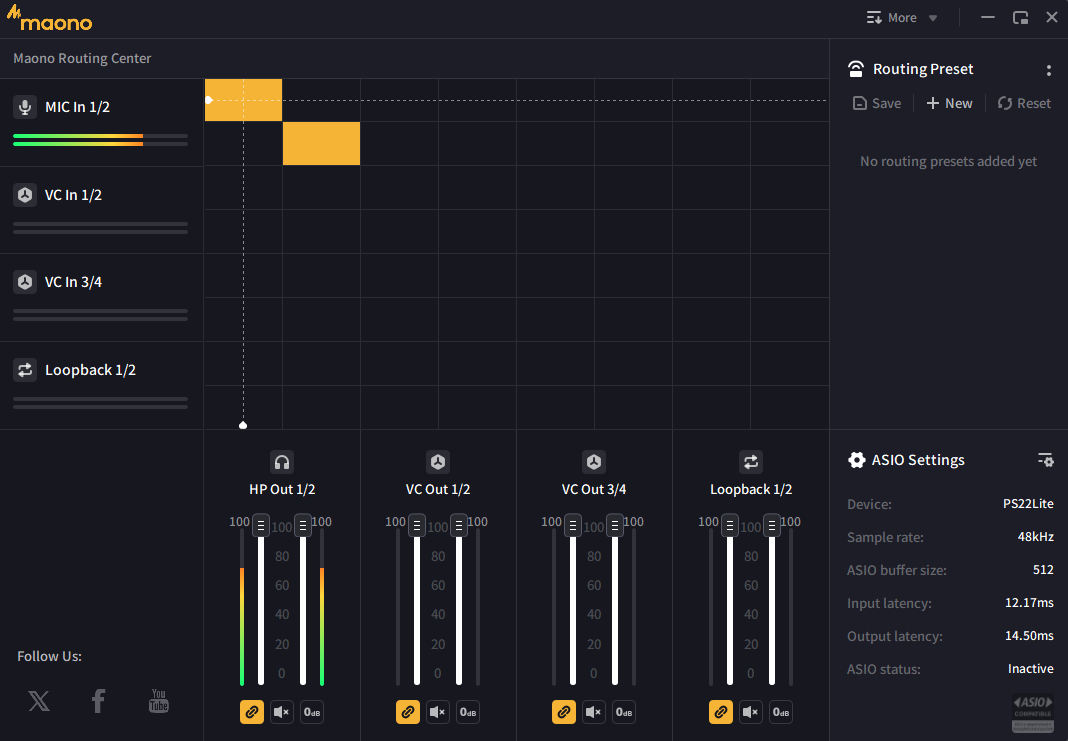
Task: Click the VC Out 1/2 icon
Action: pos(438,462)
